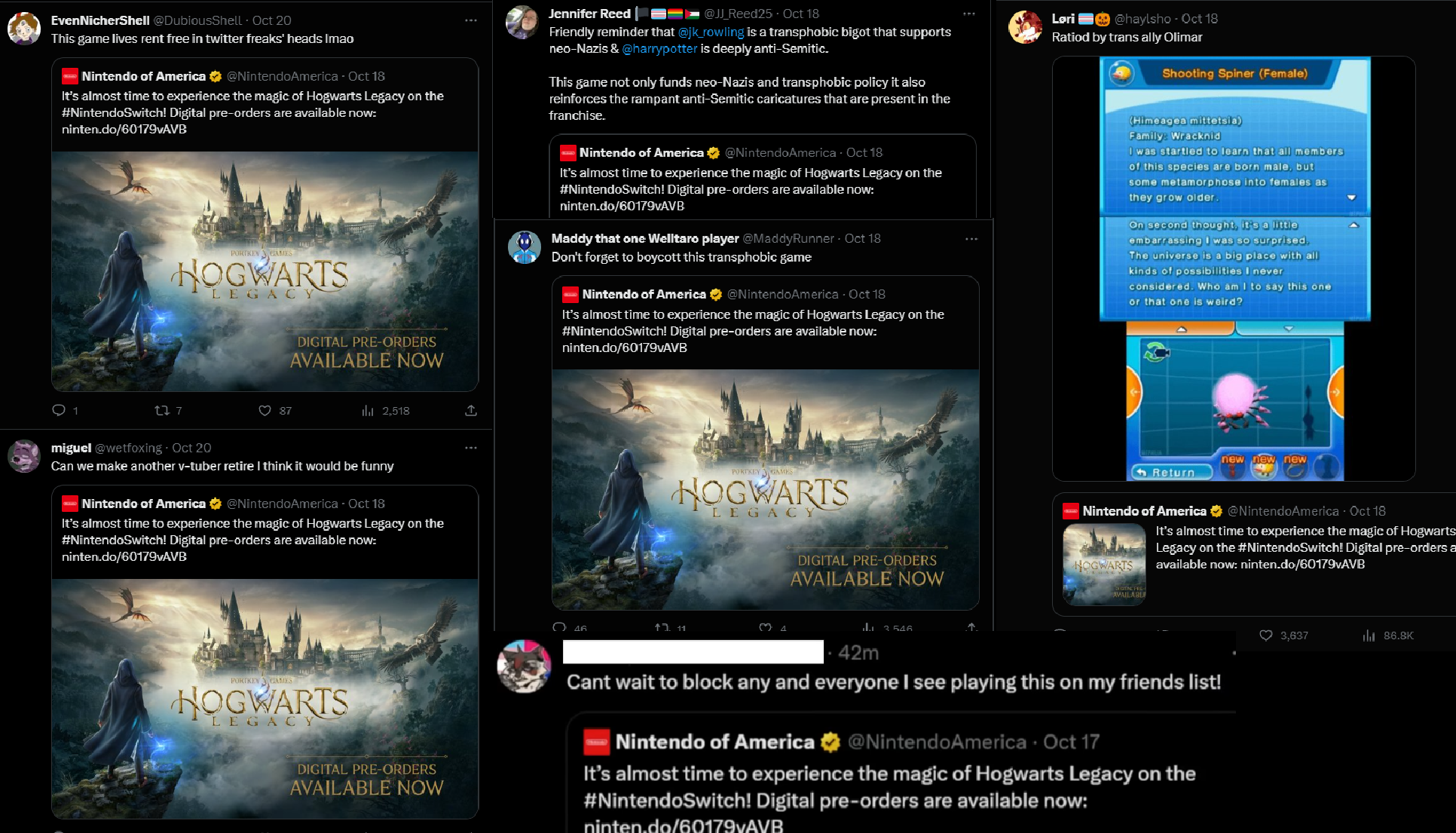Like Løri's tweet showing 3,637 likes
The image size is (1456, 833).
coord(1266,635)
